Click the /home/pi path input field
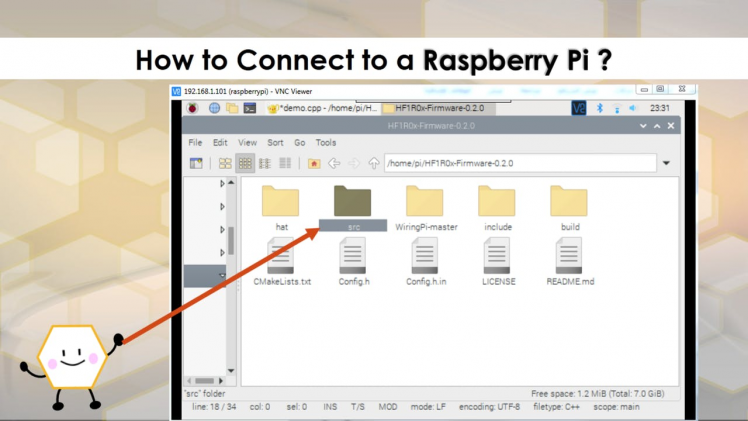The image size is (748, 421). pos(520,163)
